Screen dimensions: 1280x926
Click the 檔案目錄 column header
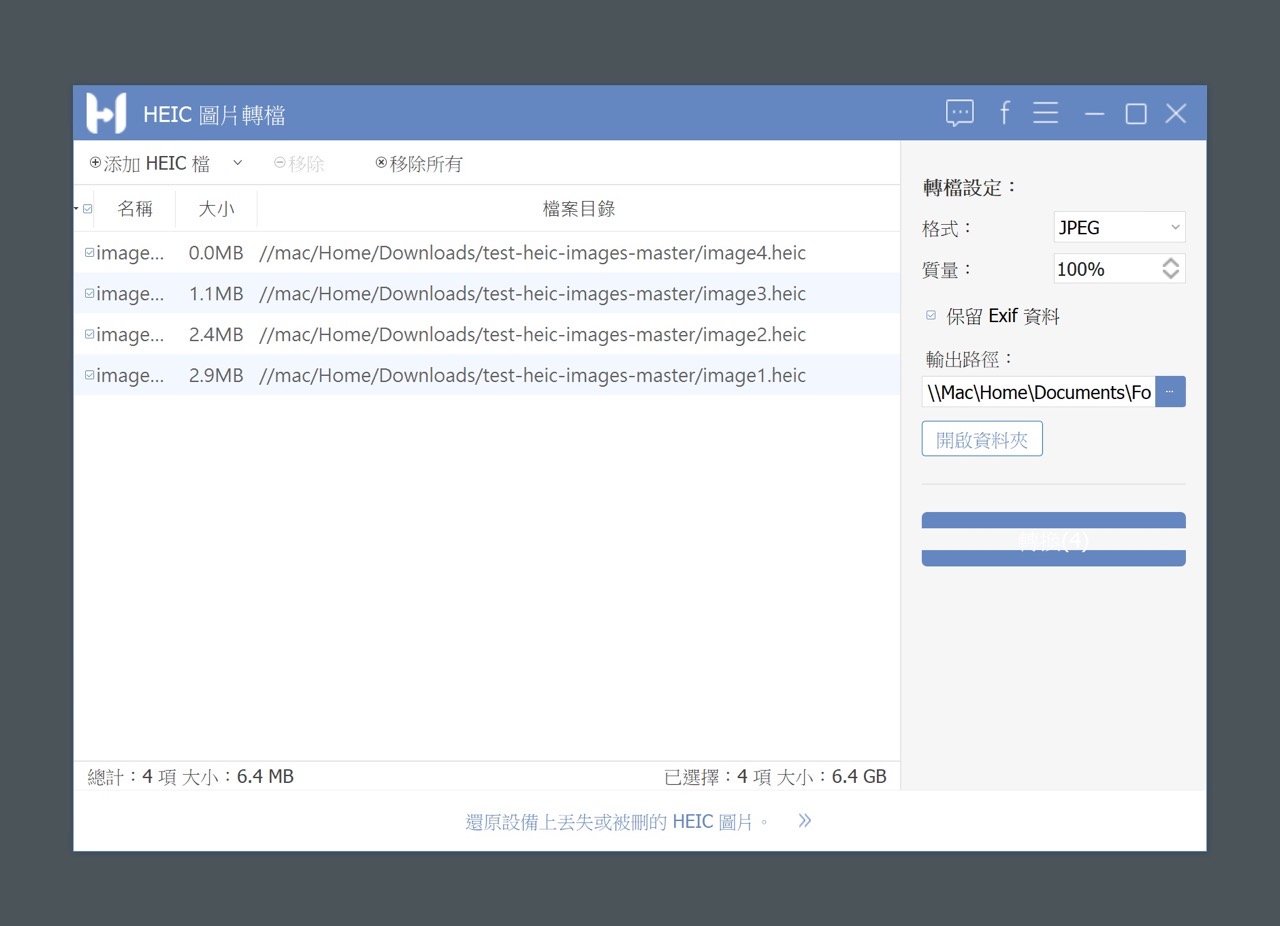579,209
